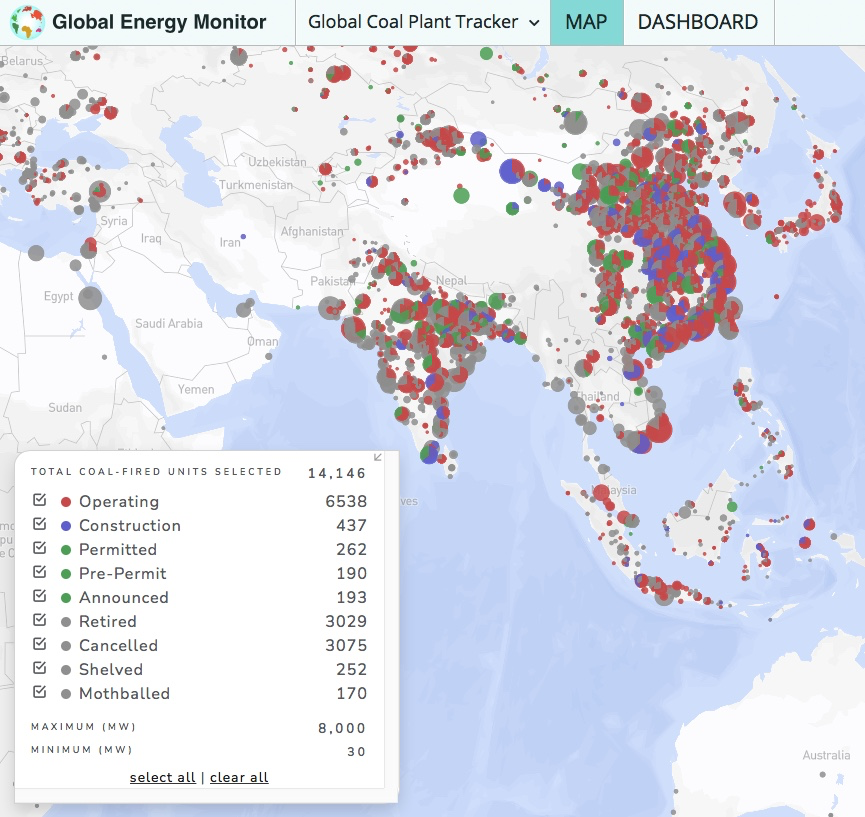Click the Operating count 6538

click(346, 501)
